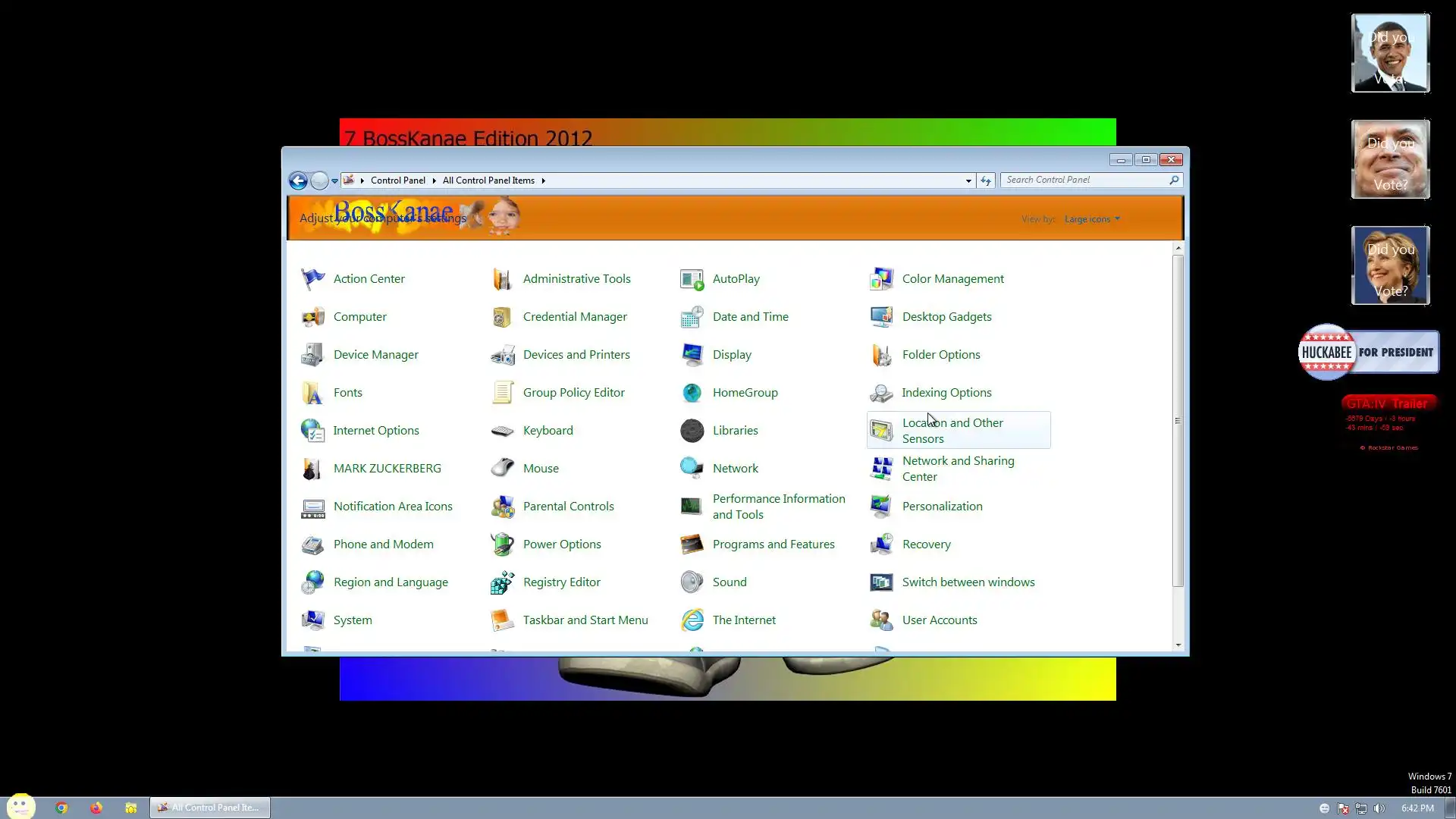The width and height of the screenshot is (1456, 819).
Task: Click the Power Options icon
Action: 502,544
